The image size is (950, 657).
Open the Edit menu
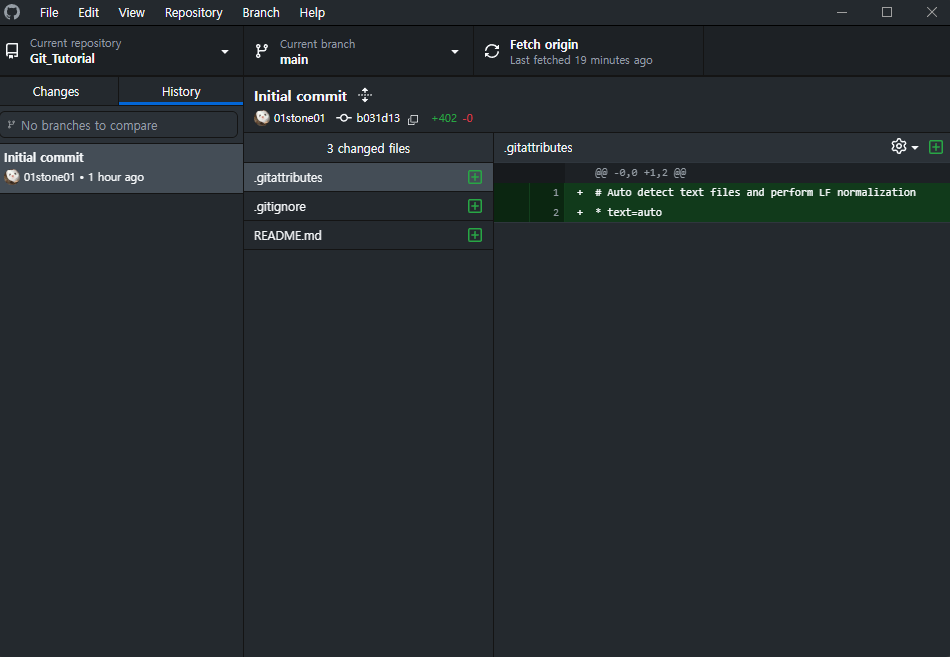pyautogui.click(x=88, y=13)
